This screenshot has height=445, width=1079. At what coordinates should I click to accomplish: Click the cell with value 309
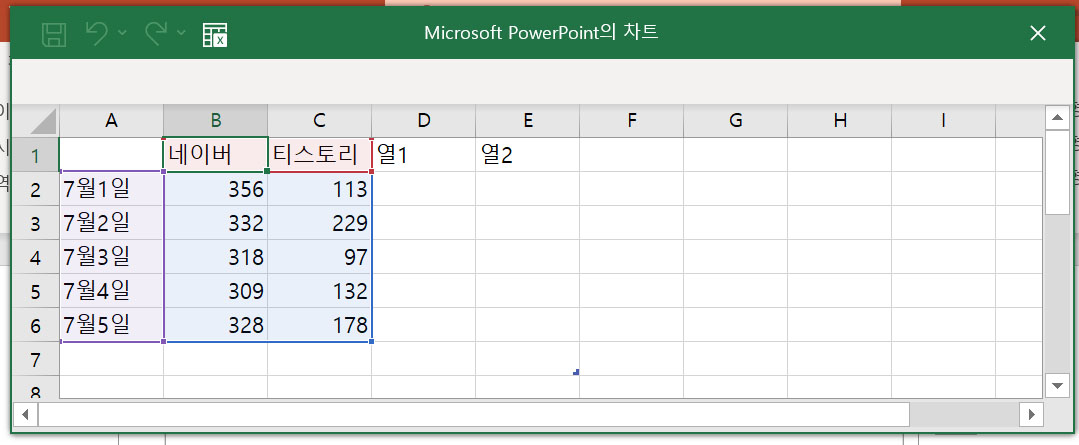point(215,291)
